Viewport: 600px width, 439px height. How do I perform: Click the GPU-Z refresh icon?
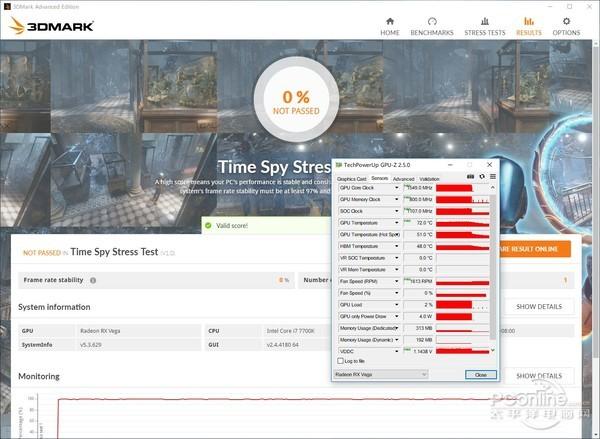click(x=482, y=176)
